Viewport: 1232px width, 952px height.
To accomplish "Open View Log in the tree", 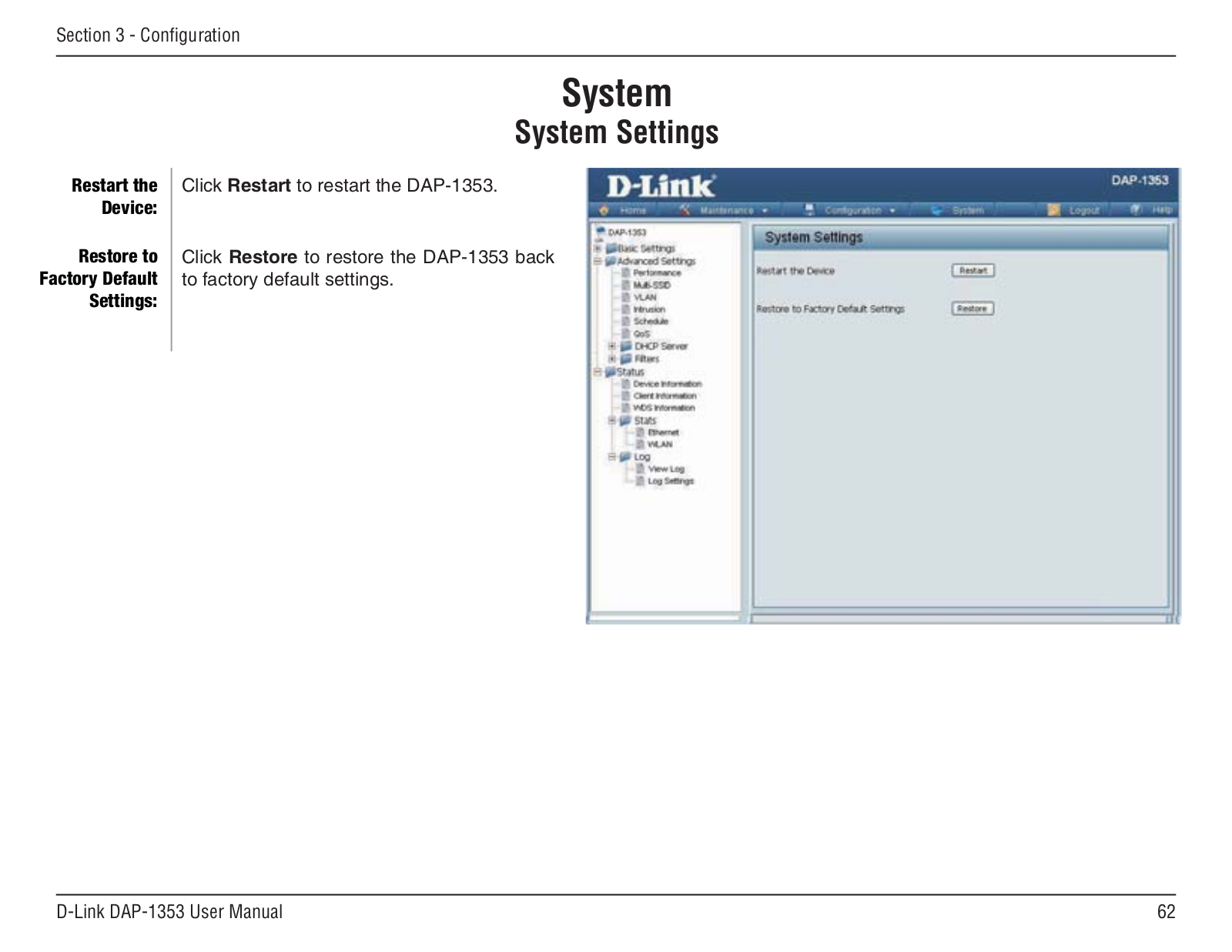I will pyautogui.click(x=666, y=469).
